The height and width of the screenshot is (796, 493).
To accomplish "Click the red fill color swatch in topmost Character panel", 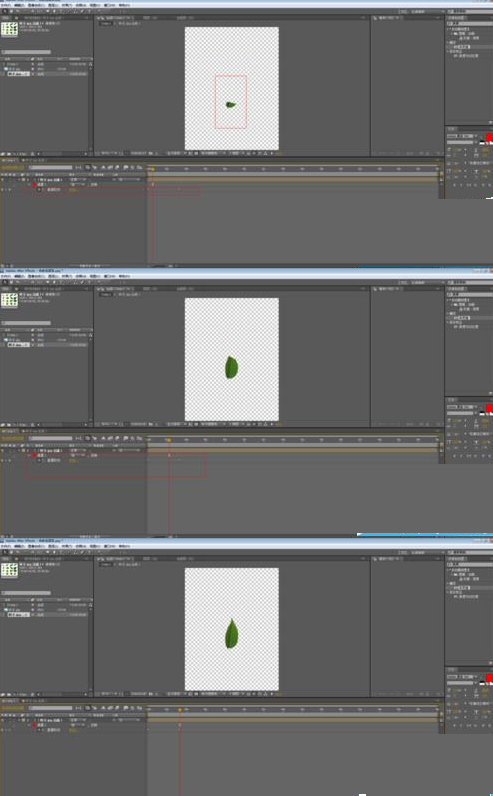I will pyautogui.click(x=489, y=137).
